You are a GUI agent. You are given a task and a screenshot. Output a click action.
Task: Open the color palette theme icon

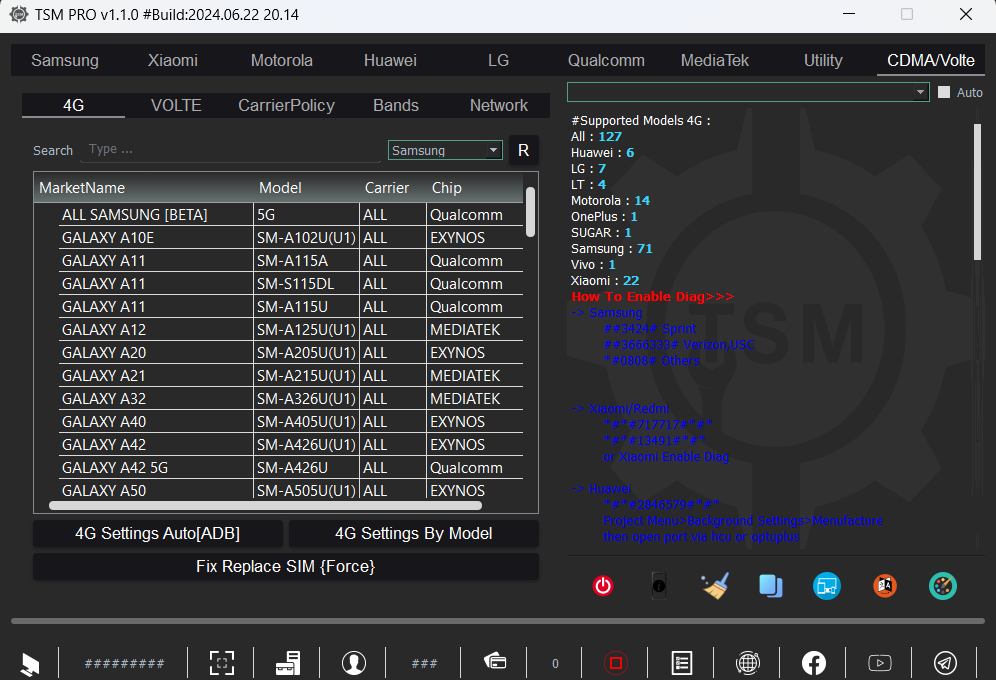(943, 585)
